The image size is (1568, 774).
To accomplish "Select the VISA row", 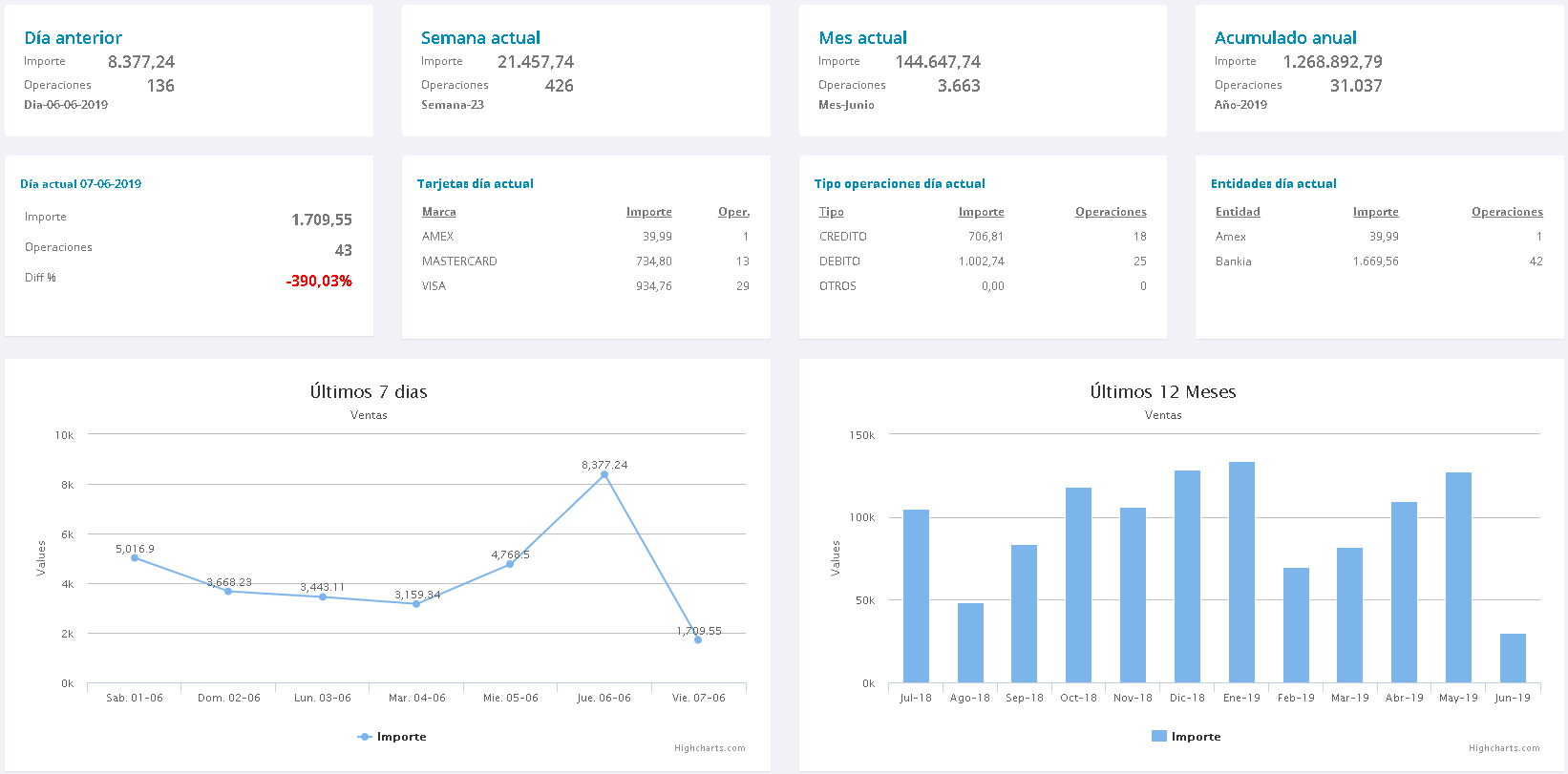I will click(x=585, y=286).
